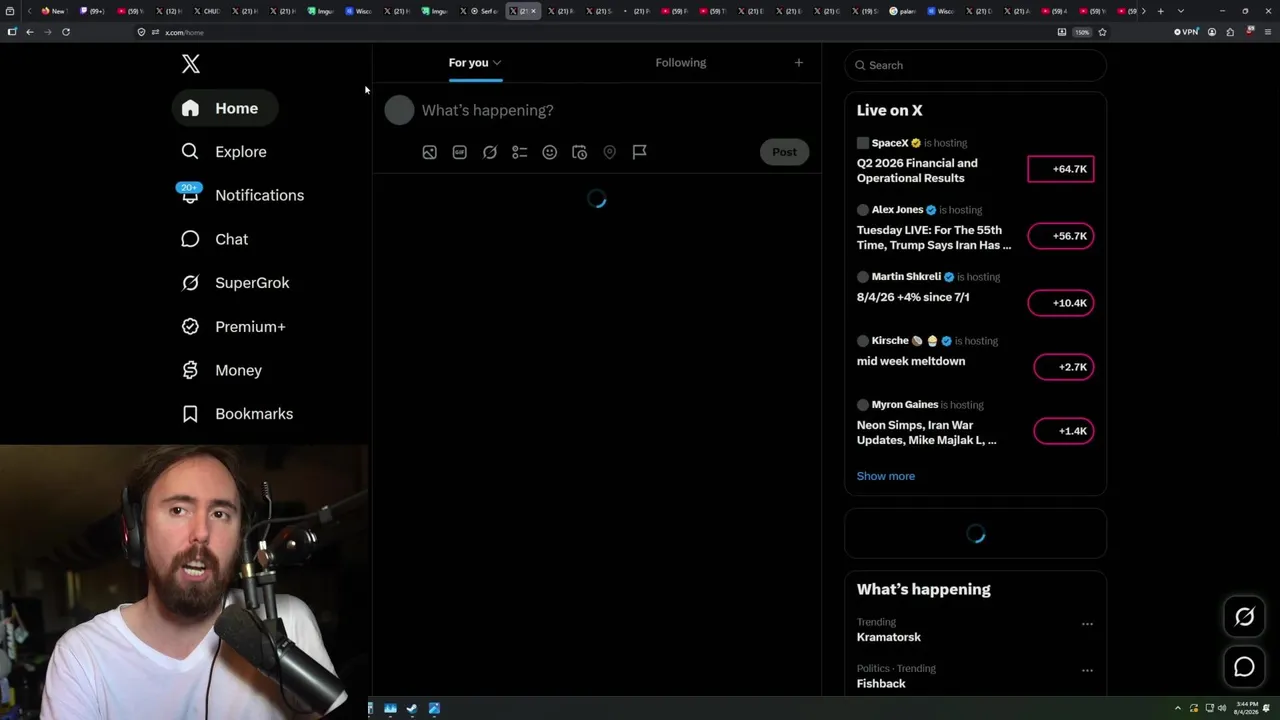This screenshot has width=1280, height=720.
Task: Schedule the post with calendar icon
Action: [580, 152]
